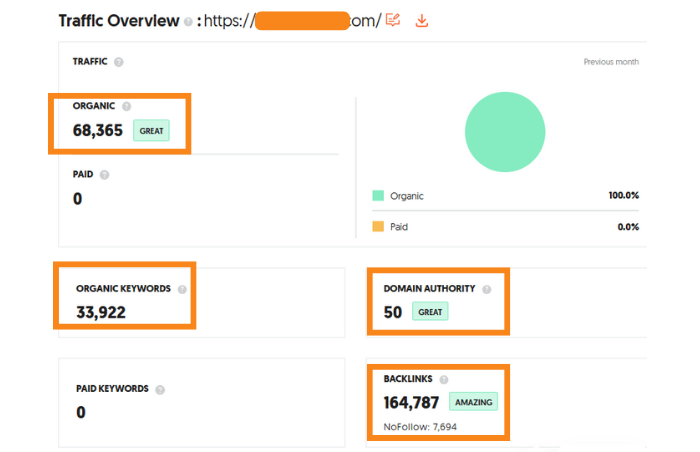Click the 164,787 backlinks number

coord(411,402)
